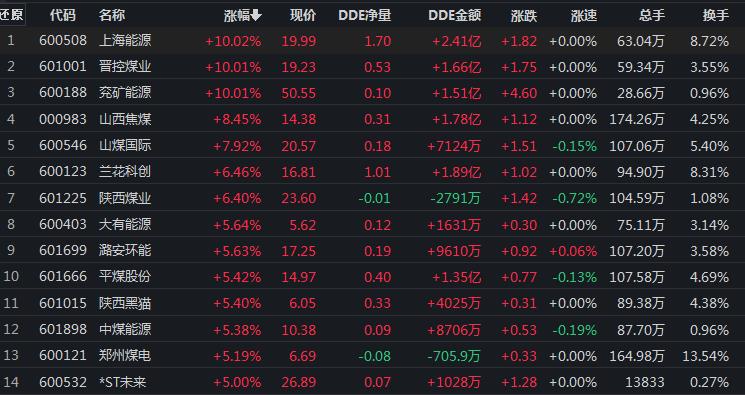Open the 山西焦煤 stock entry
Image resolution: width=745 pixels, height=395 pixels.
[x=125, y=119]
